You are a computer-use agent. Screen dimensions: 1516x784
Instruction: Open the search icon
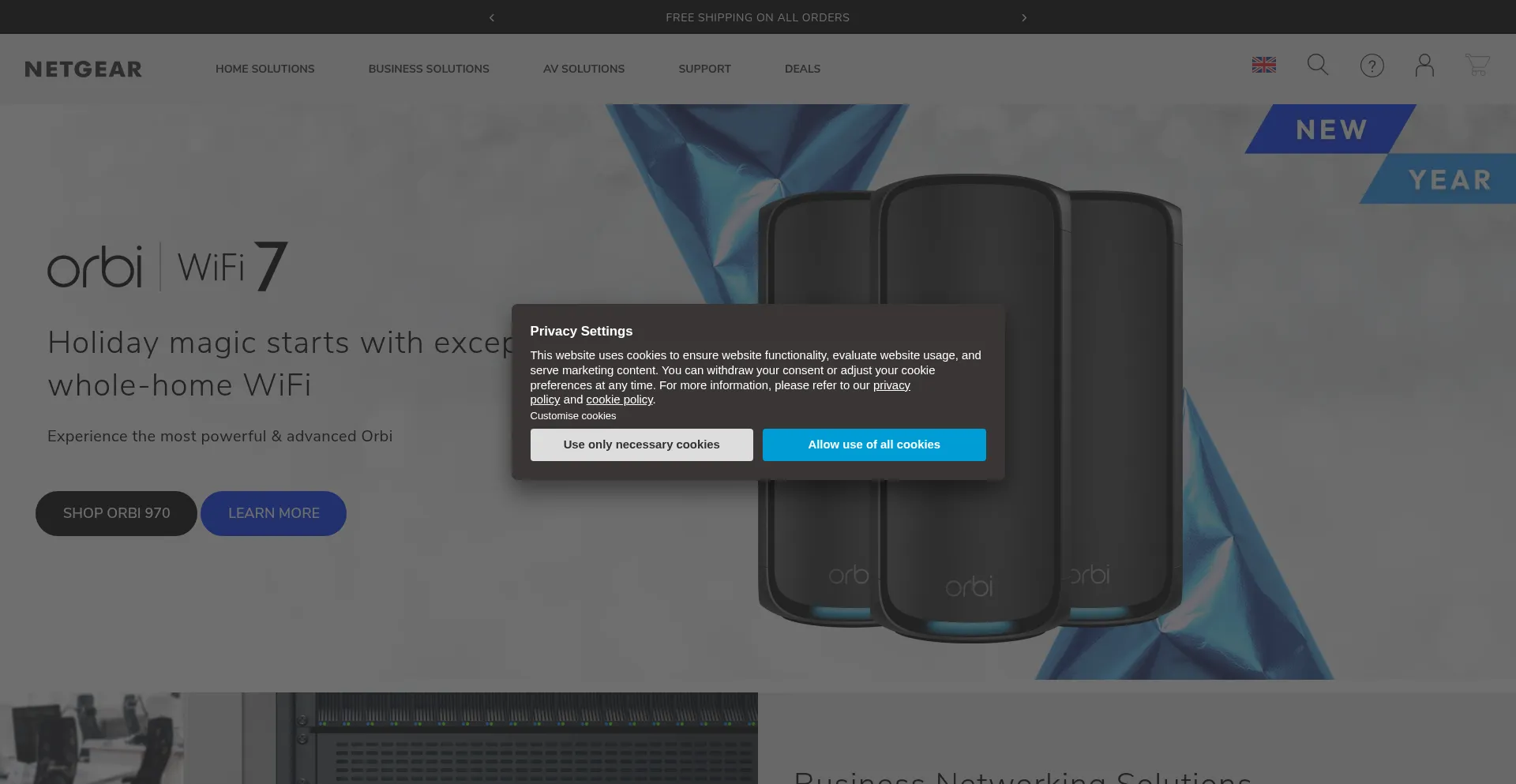click(1317, 66)
